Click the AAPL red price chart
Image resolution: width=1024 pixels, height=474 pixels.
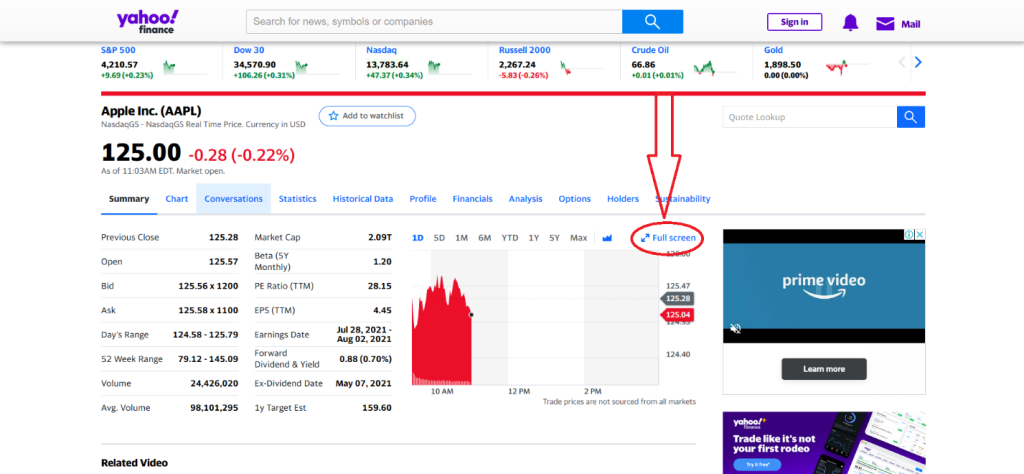coord(441,330)
